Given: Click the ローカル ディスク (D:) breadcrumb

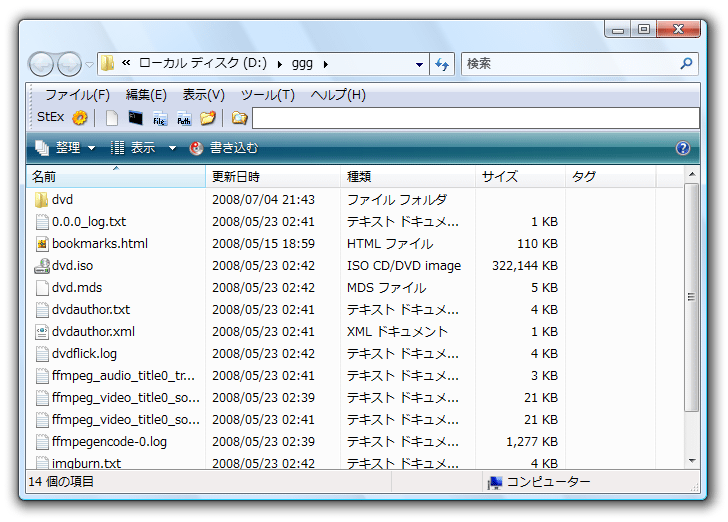Looking at the screenshot, I should pos(203,63).
